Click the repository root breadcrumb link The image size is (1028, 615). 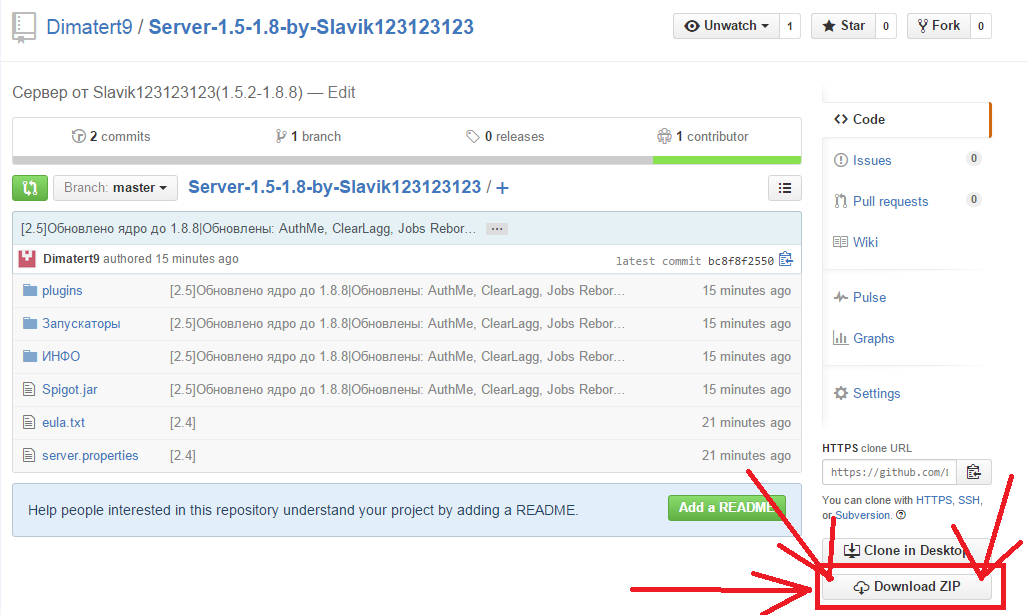click(x=334, y=187)
